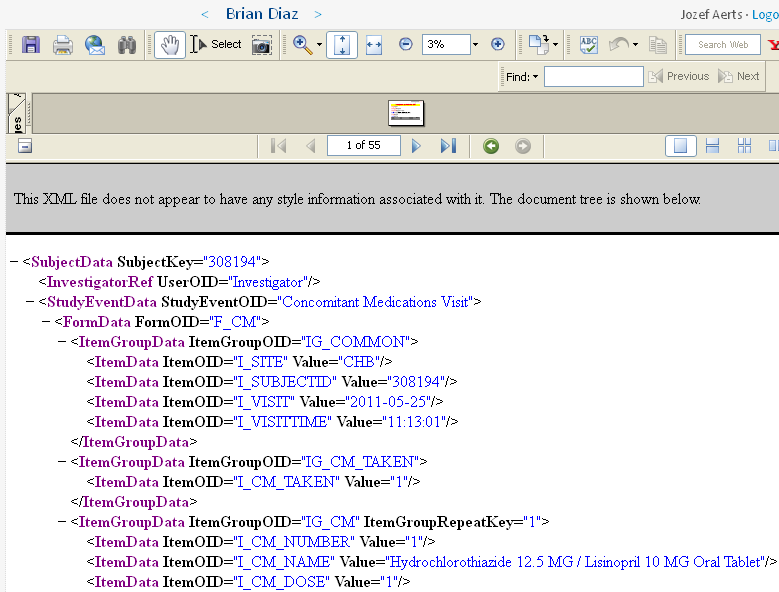The image size is (779, 592).
Task: Click the Save floppy disk icon
Action: [31, 45]
